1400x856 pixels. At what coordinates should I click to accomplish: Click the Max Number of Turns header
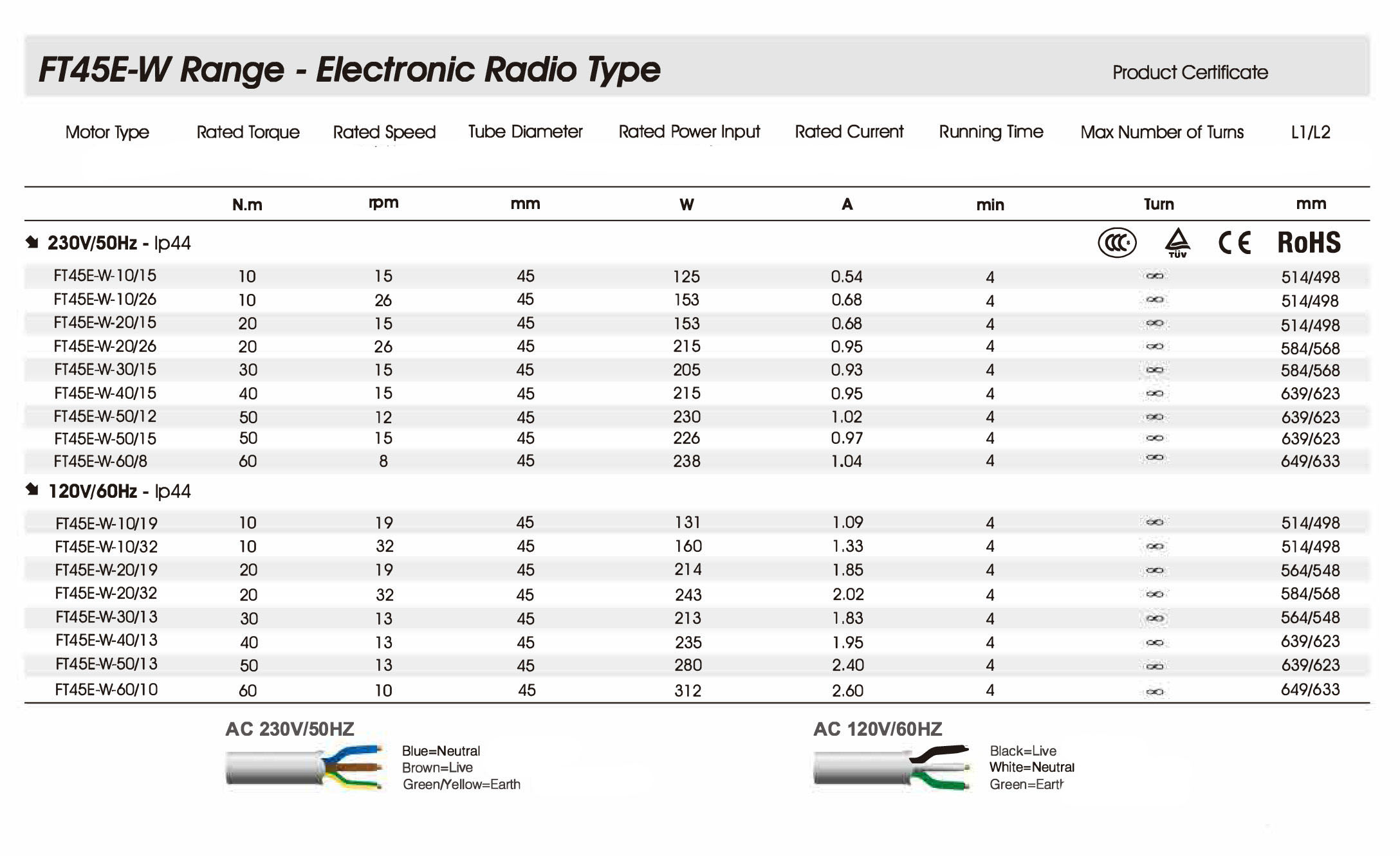coord(1161,132)
